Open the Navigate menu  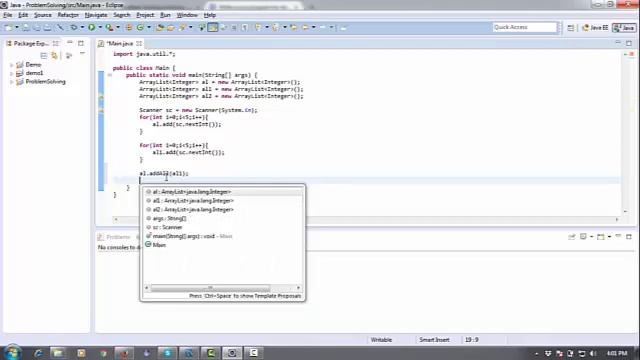click(x=96, y=15)
